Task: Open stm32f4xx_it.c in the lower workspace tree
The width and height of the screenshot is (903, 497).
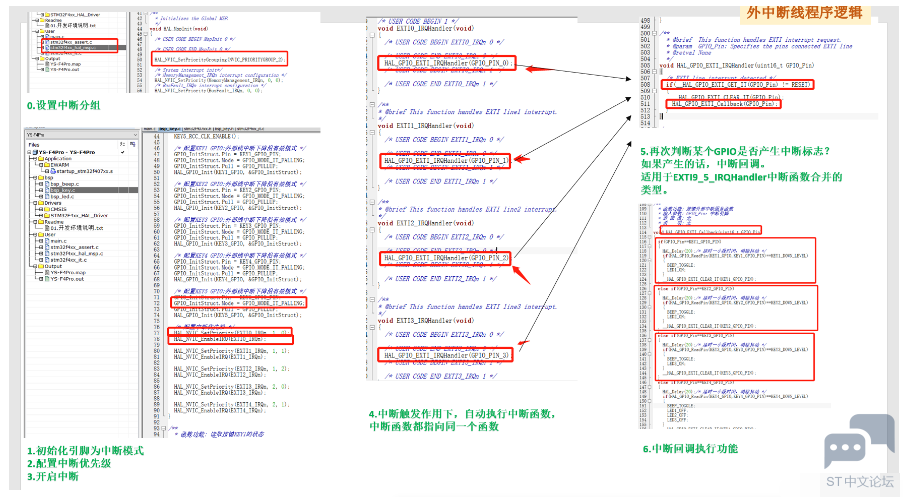Action: pos(69,260)
